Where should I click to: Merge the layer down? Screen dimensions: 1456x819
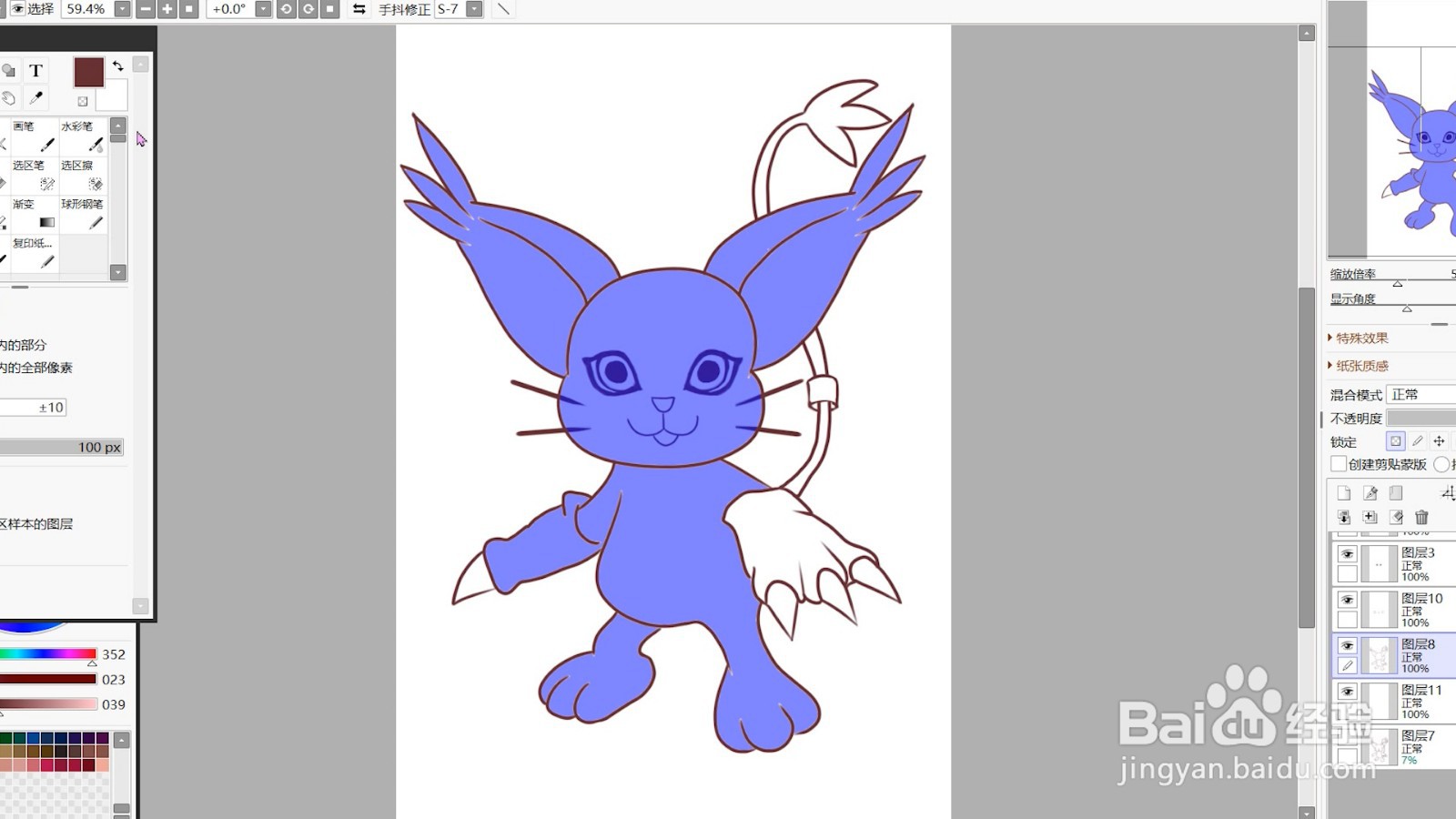coord(1370,517)
